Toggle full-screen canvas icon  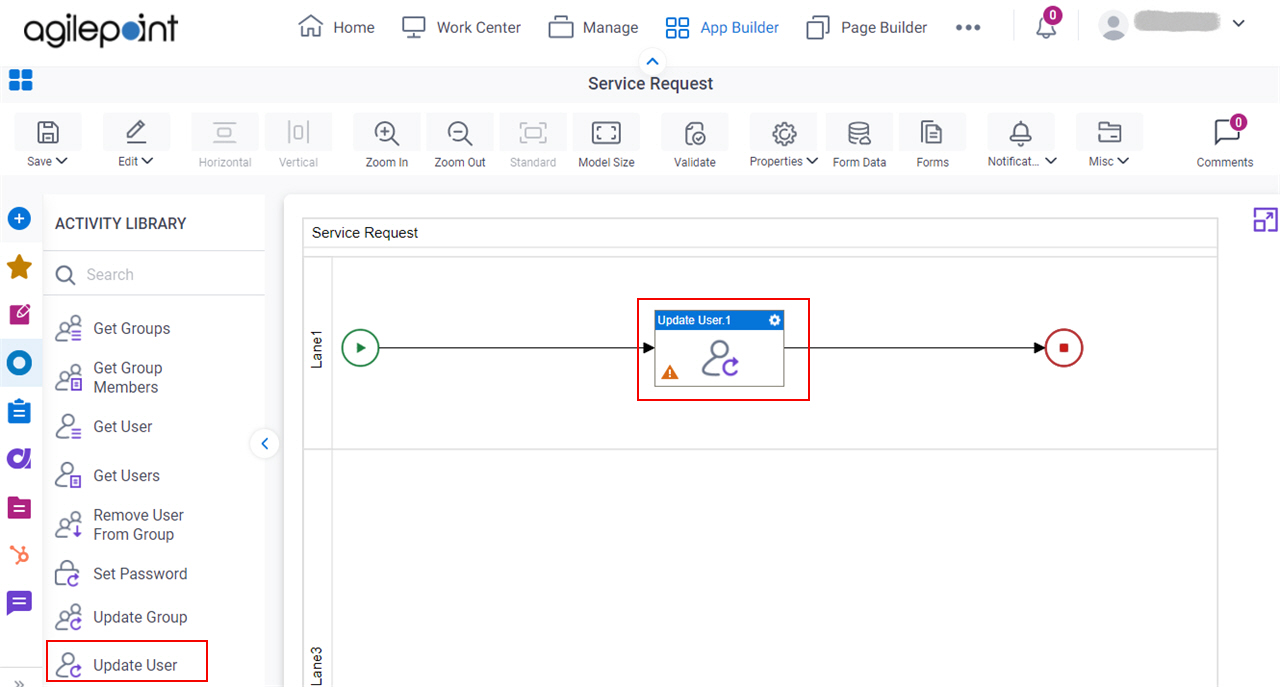1265,220
